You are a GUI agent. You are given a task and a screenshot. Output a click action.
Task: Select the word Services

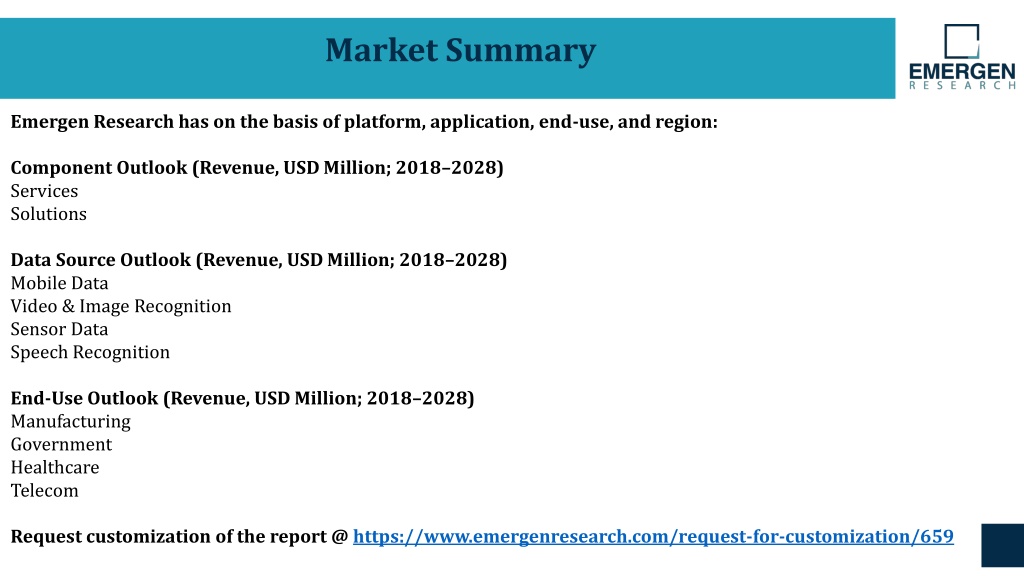tap(44, 191)
